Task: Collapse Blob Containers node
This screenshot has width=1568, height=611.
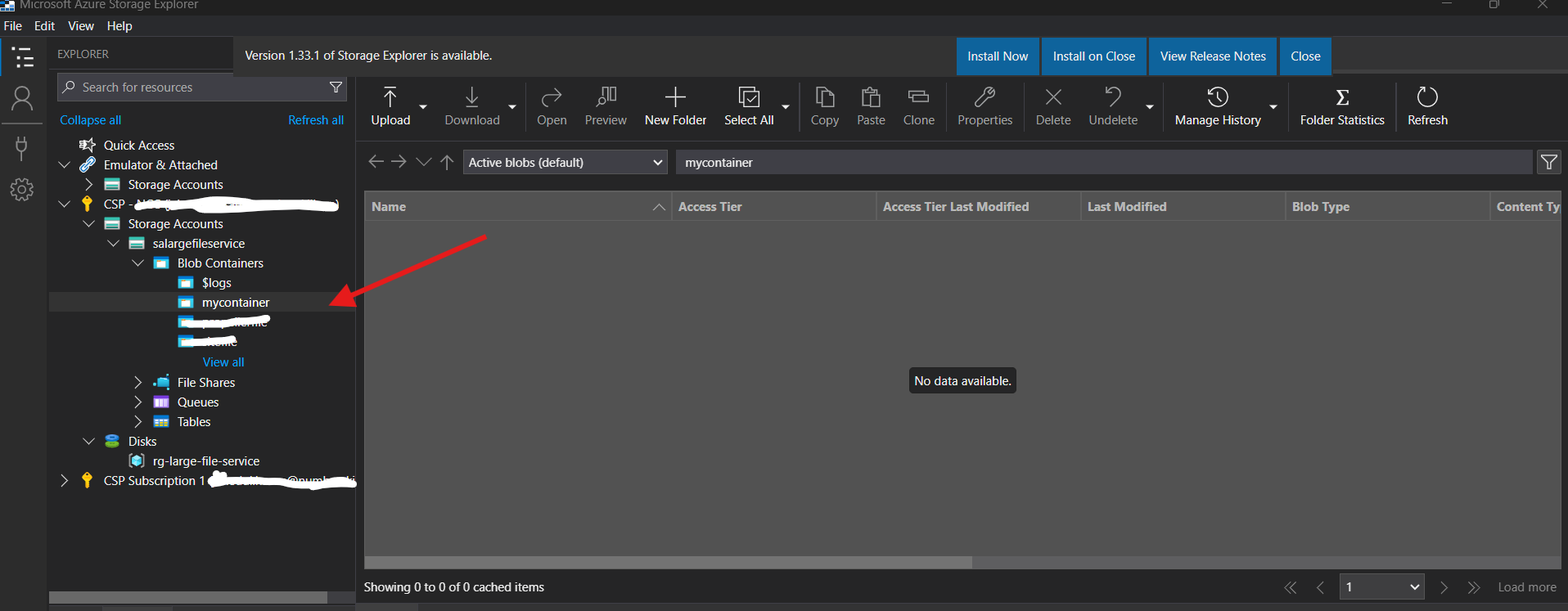Action: point(138,263)
